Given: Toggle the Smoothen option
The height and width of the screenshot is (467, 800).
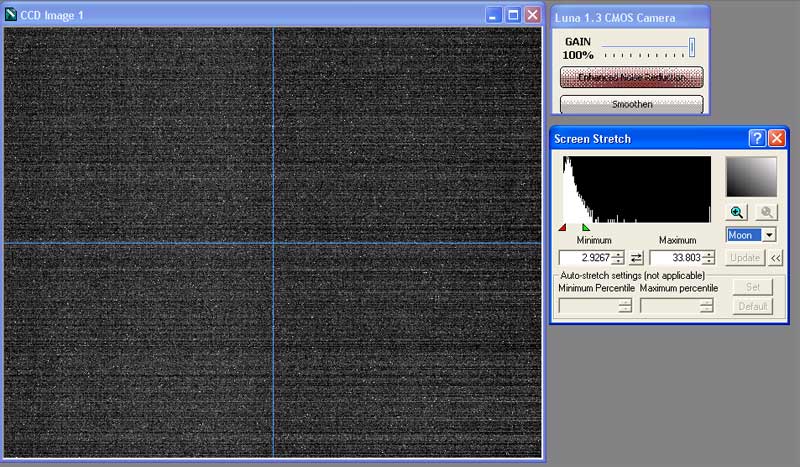Looking at the screenshot, I should tap(631, 104).
